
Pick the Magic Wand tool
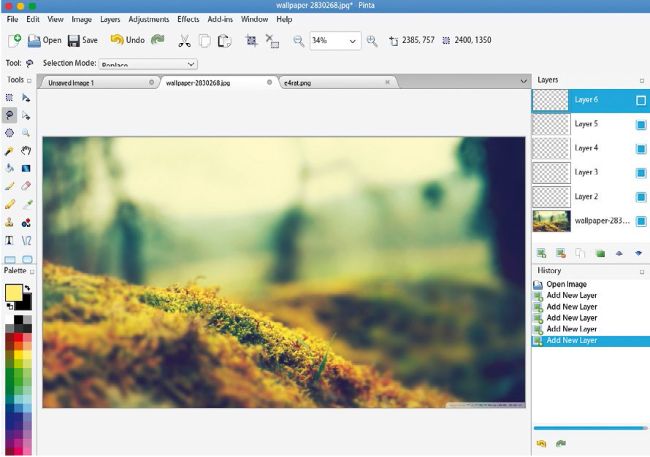10,150
